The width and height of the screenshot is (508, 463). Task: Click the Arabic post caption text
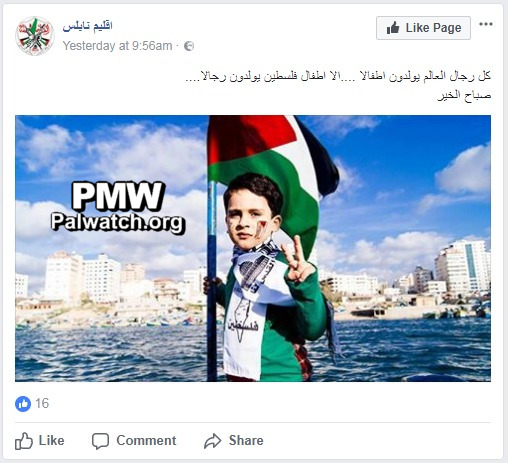coord(338,86)
